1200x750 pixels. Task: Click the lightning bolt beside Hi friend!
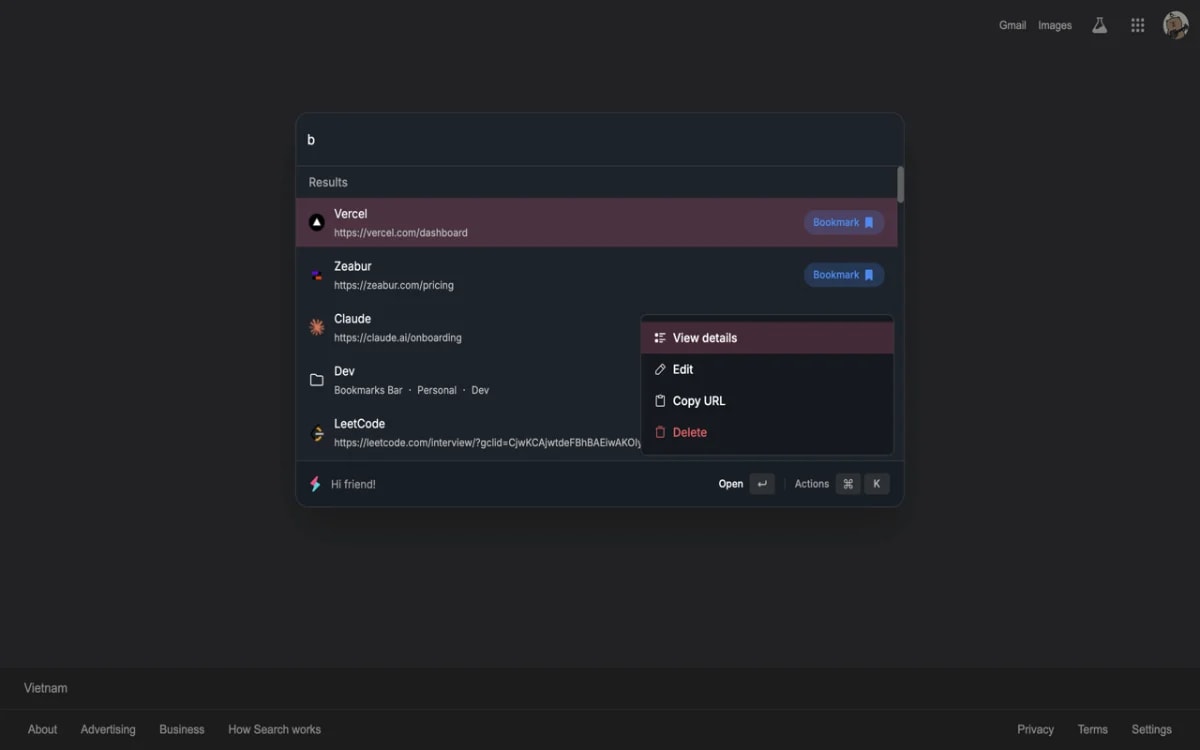(x=316, y=483)
